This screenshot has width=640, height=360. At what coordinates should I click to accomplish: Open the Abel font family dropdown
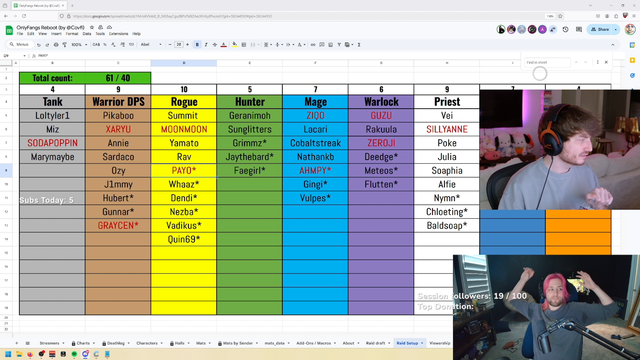(151, 44)
